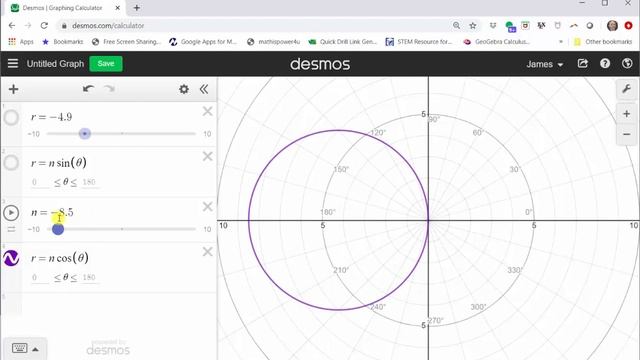
Task: Expand keyboard with up arrow
Action: 36,349
